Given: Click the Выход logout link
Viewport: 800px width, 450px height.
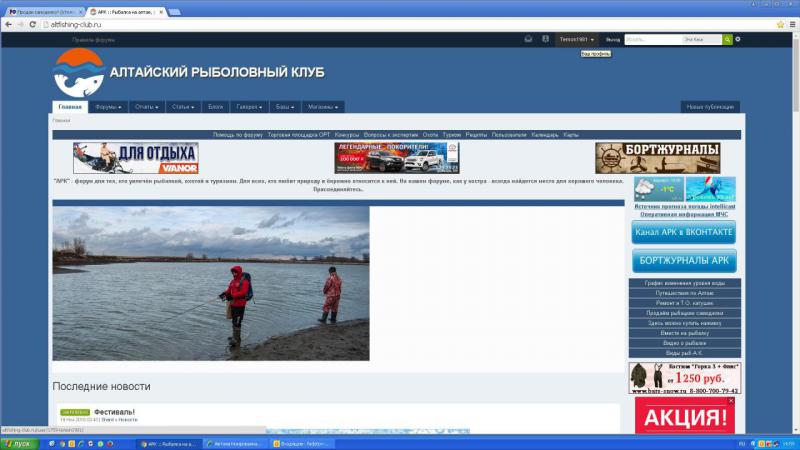Looking at the screenshot, I should point(613,39).
